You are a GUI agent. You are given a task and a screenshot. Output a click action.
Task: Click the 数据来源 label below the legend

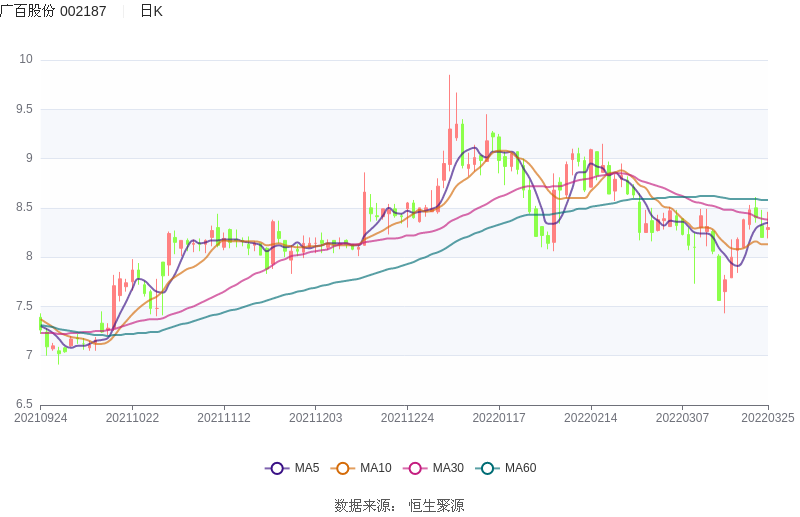[362, 505]
